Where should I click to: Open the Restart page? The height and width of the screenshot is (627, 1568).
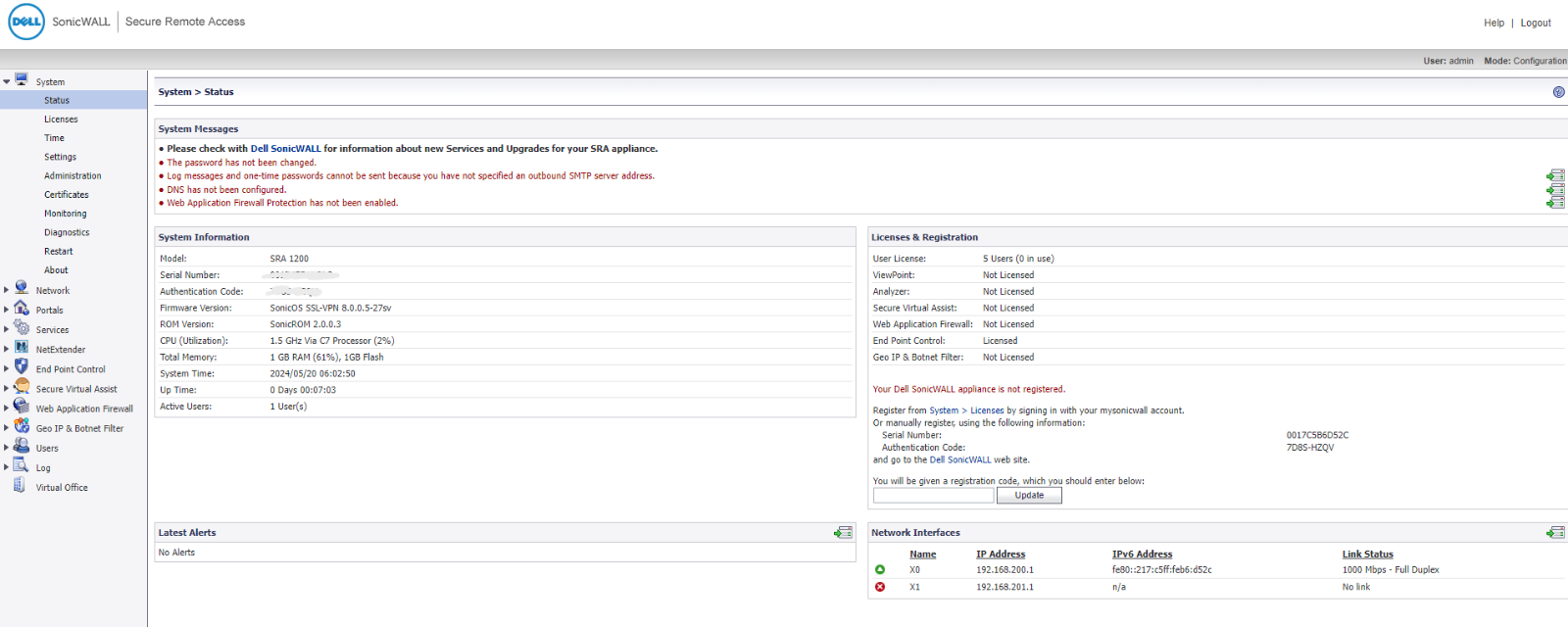58,252
